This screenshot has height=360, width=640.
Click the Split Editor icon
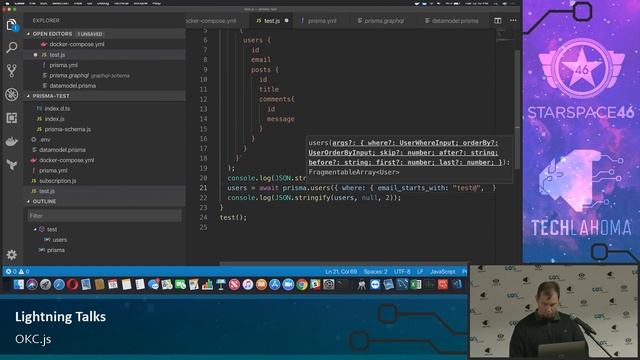(x=498, y=20)
